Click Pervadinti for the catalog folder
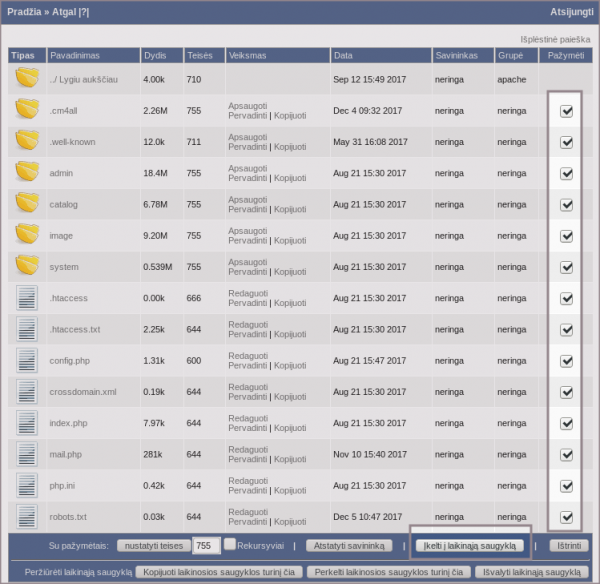The image size is (600, 584). (248, 209)
